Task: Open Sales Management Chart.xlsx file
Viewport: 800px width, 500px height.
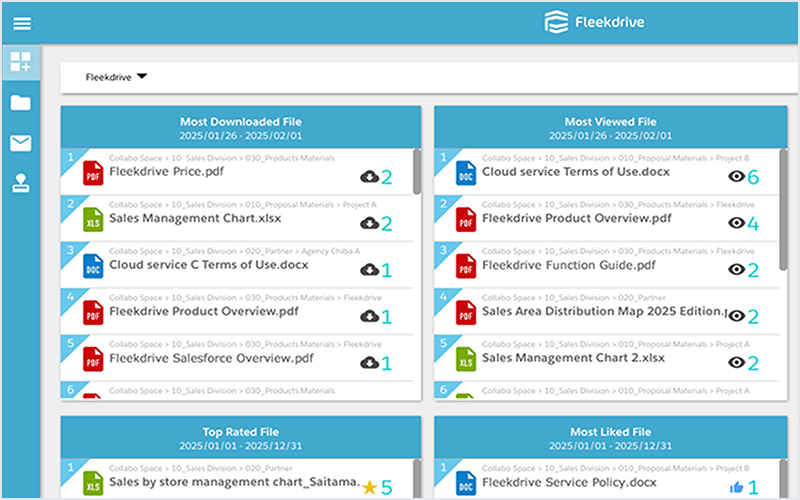Action: pos(195,218)
